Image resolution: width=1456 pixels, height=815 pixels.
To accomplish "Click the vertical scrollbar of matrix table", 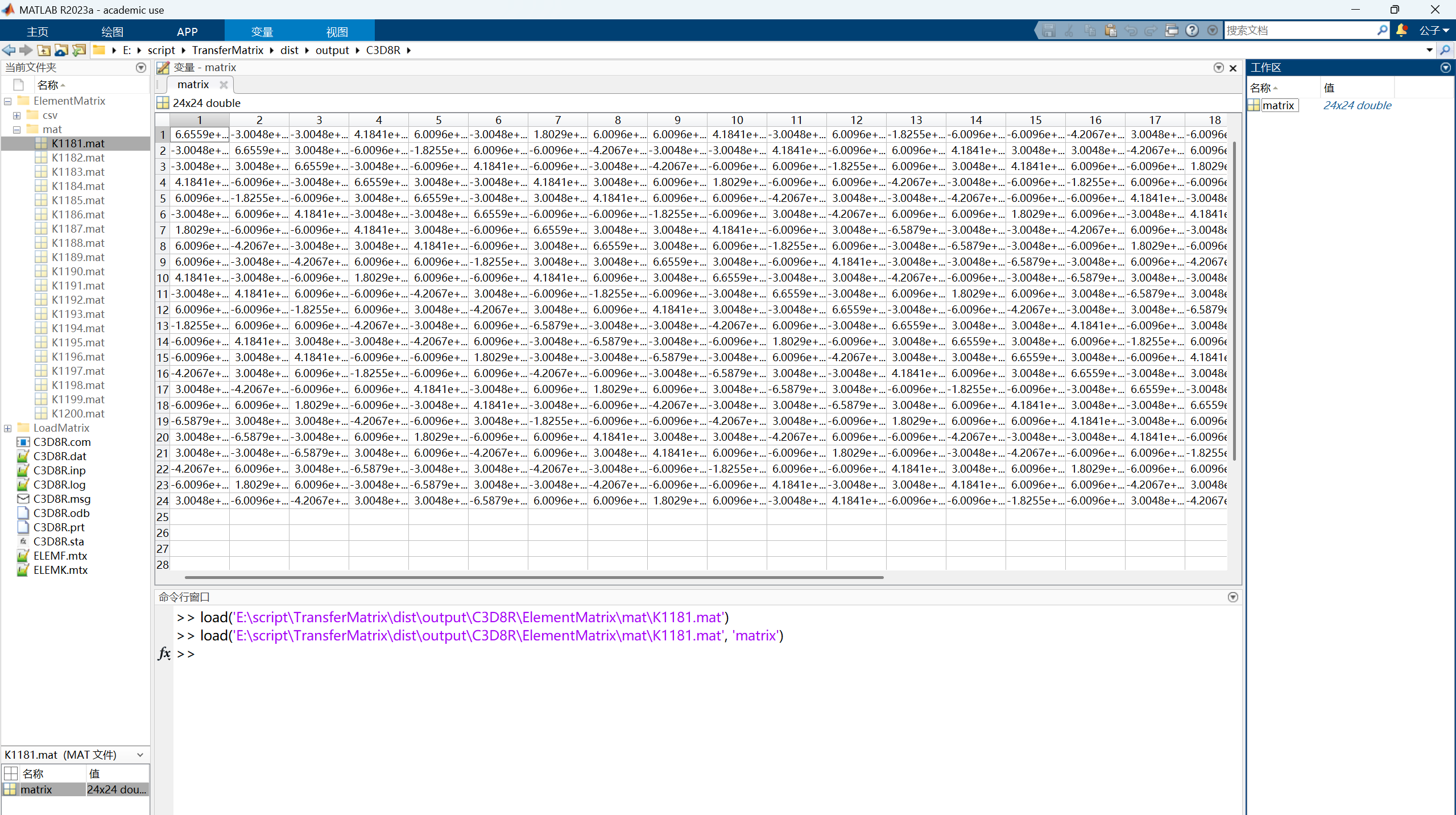I will [x=1234, y=301].
